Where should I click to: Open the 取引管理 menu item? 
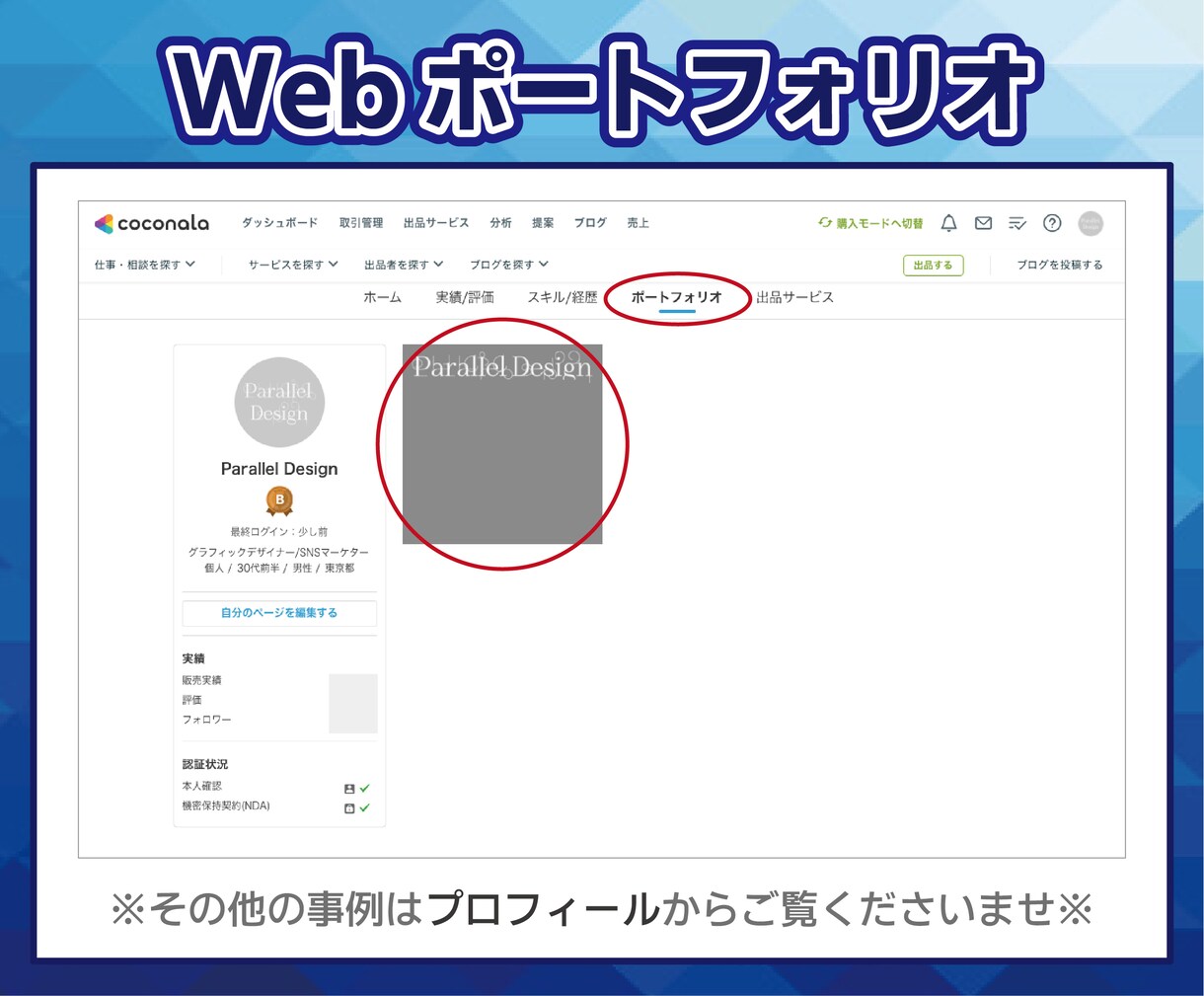361,223
